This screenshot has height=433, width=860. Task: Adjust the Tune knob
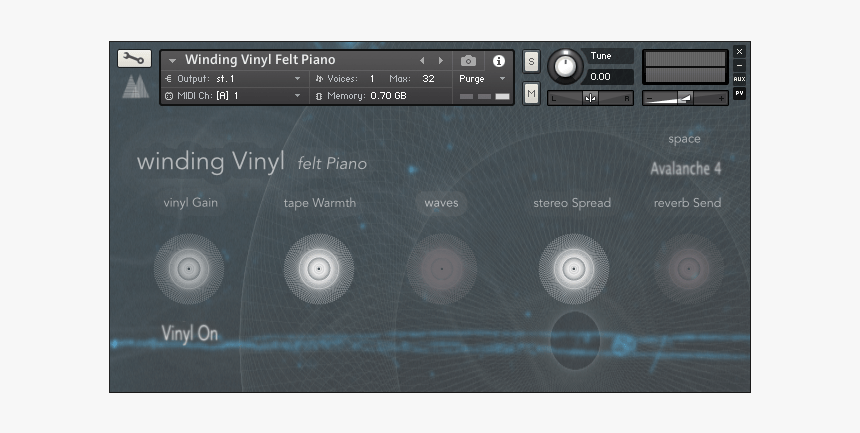565,66
